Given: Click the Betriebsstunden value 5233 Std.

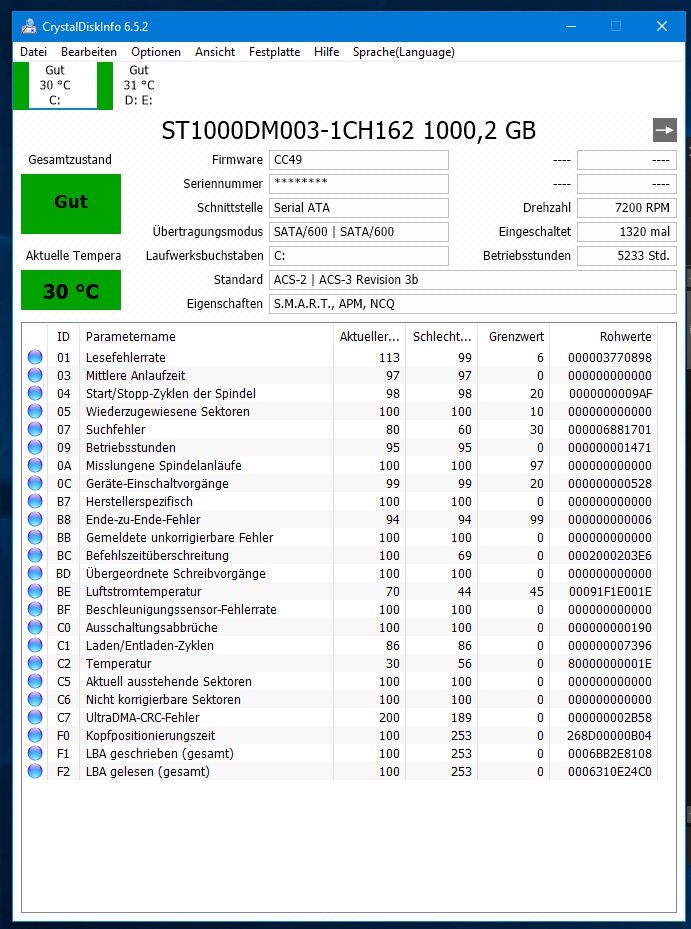Looking at the screenshot, I should click(x=626, y=256).
